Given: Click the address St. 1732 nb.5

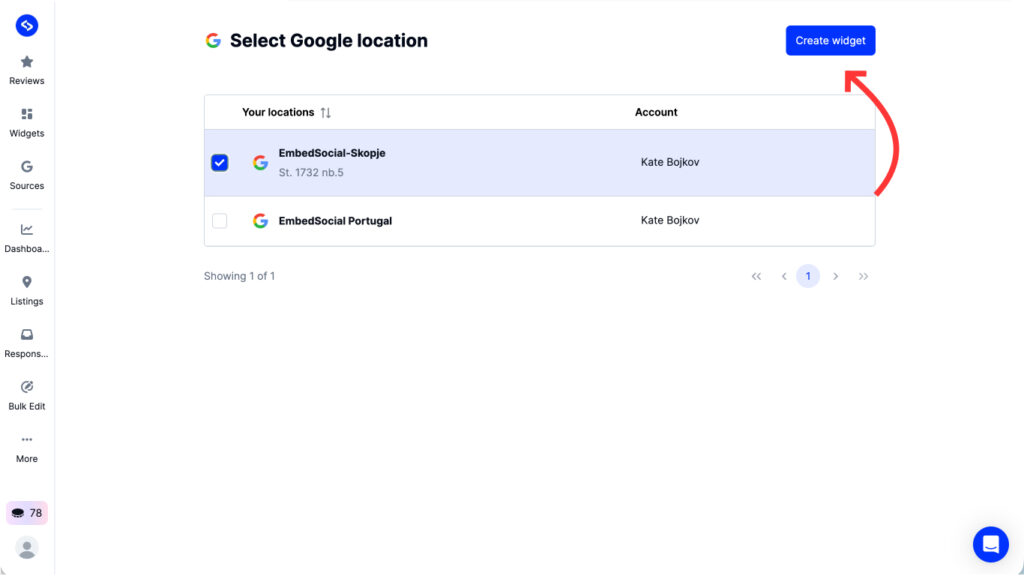Looking at the screenshot, I should (x=311, y=172).
